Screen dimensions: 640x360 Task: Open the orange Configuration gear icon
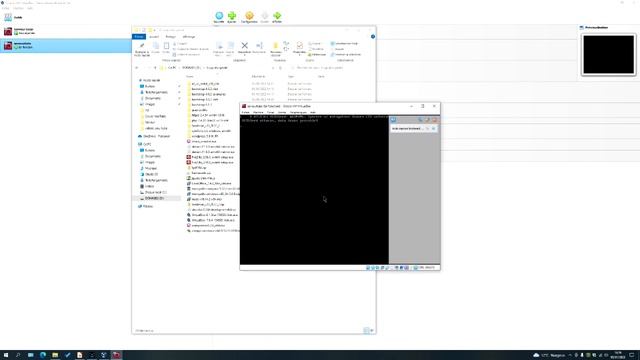249,16
